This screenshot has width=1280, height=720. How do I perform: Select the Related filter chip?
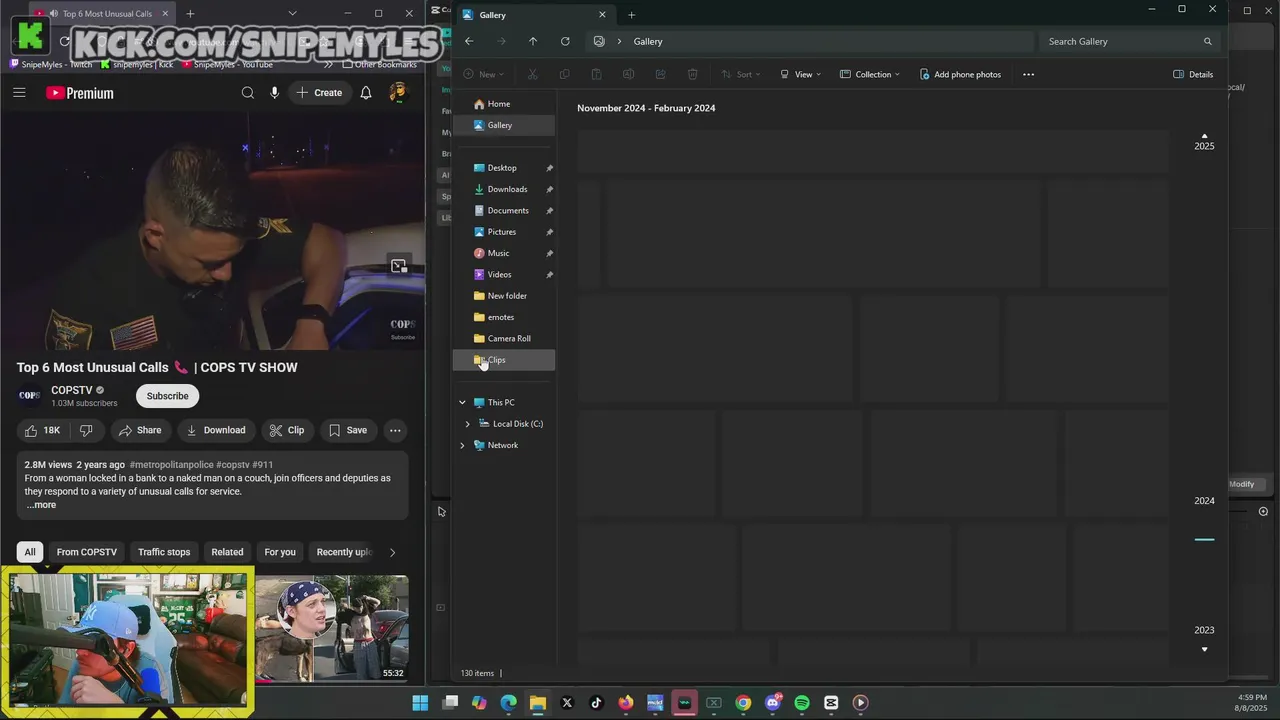[227, 552]
